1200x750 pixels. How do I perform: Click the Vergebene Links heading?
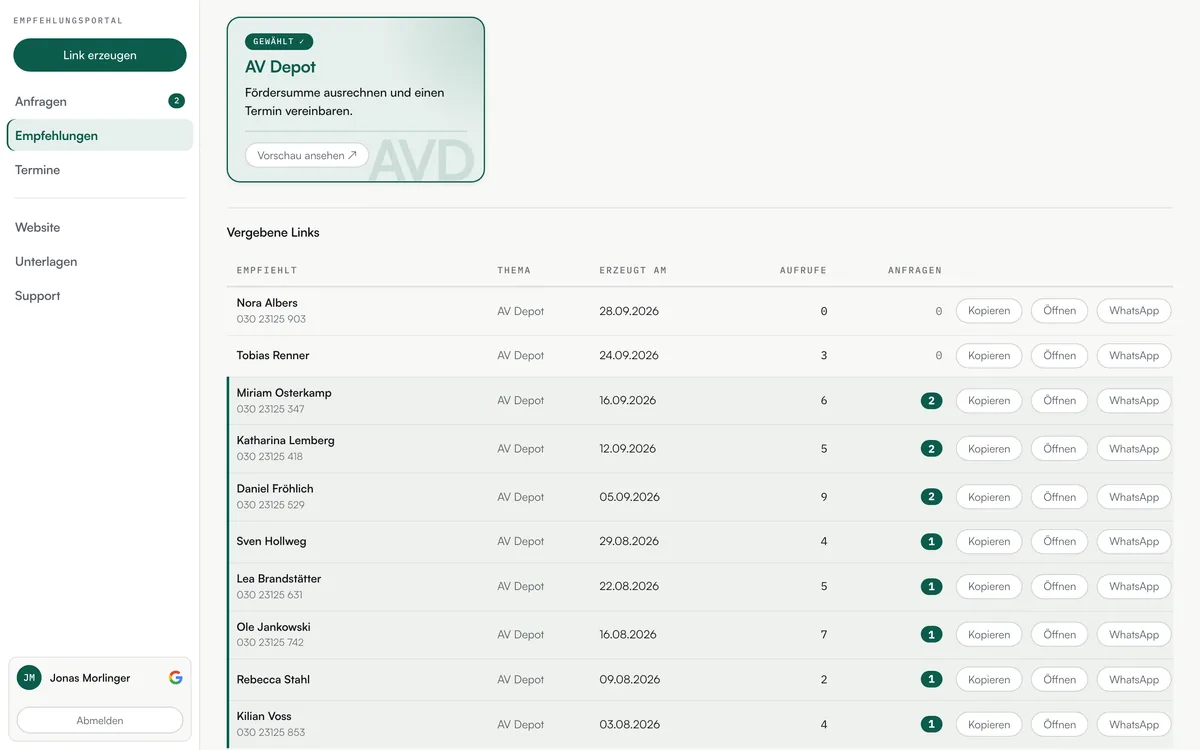[x=273, y=233]
